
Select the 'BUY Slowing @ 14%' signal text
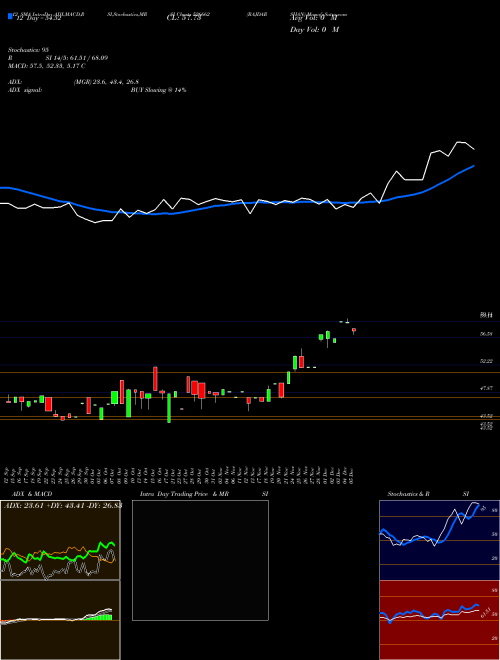click(x=159, y=90)
